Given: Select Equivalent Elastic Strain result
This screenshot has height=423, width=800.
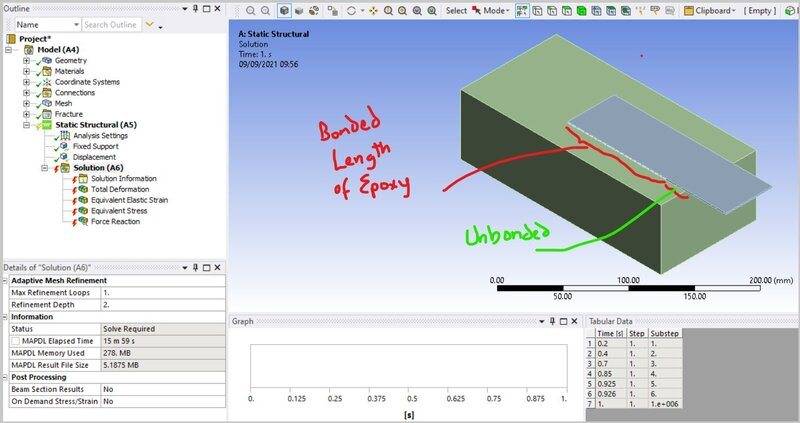Looking at the screenshot, I should [x=129, y=200].
